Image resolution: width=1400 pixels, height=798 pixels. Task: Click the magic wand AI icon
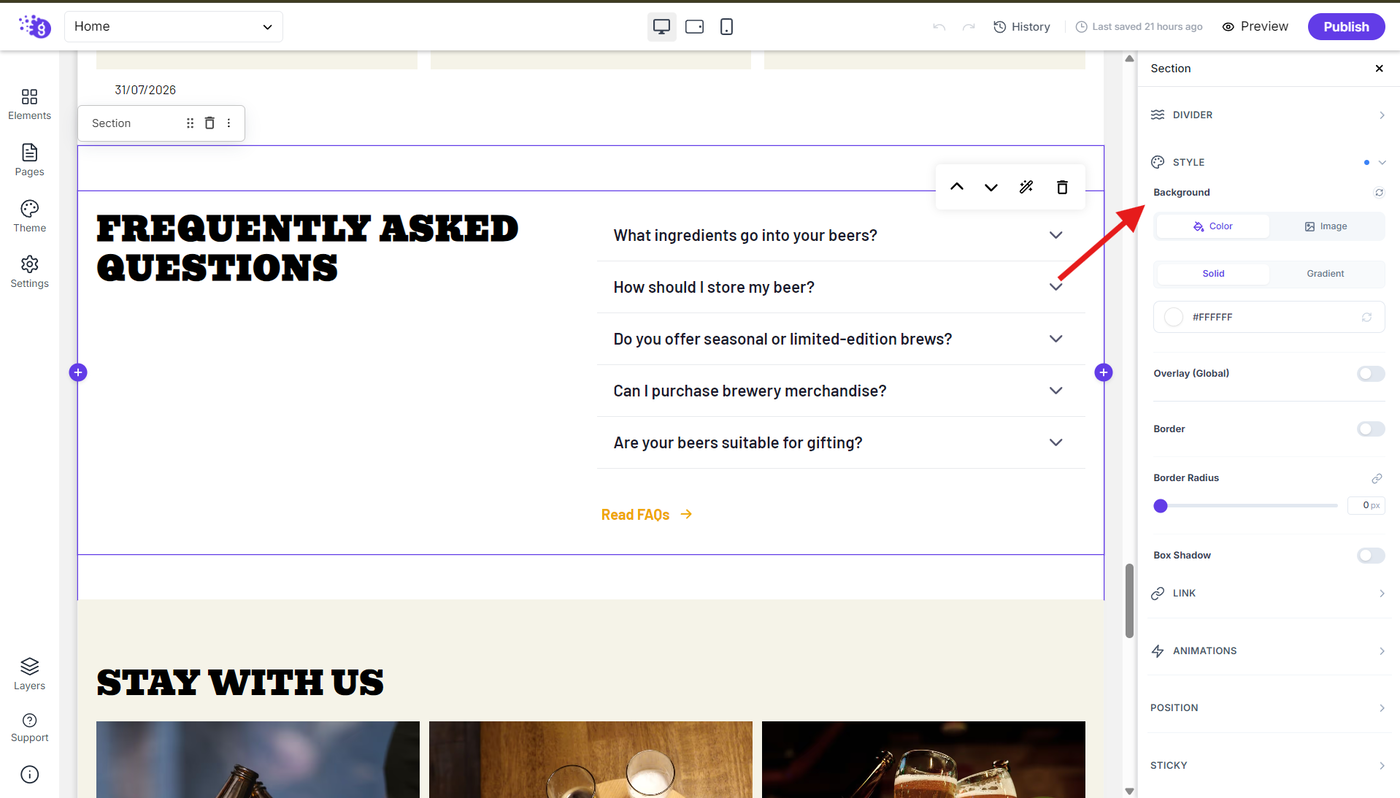(1026, 187)
